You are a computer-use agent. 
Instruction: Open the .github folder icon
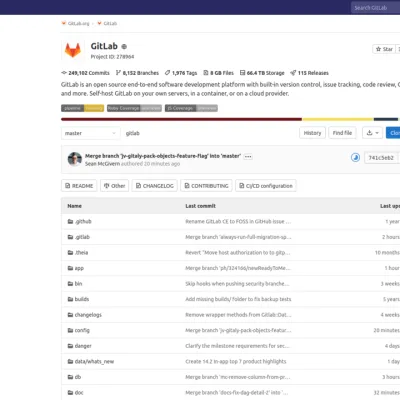[70, 221]
